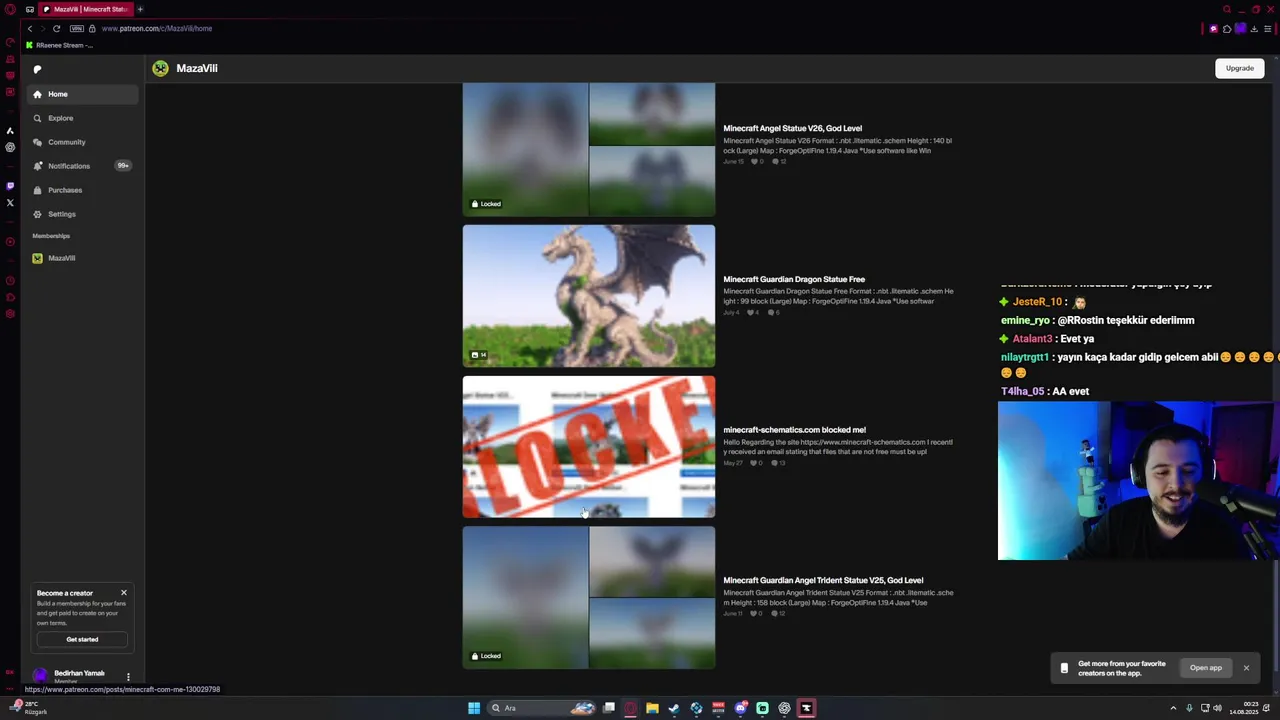
Task: Dismiss the Get more from creators banner
Action: [1246, 668]
